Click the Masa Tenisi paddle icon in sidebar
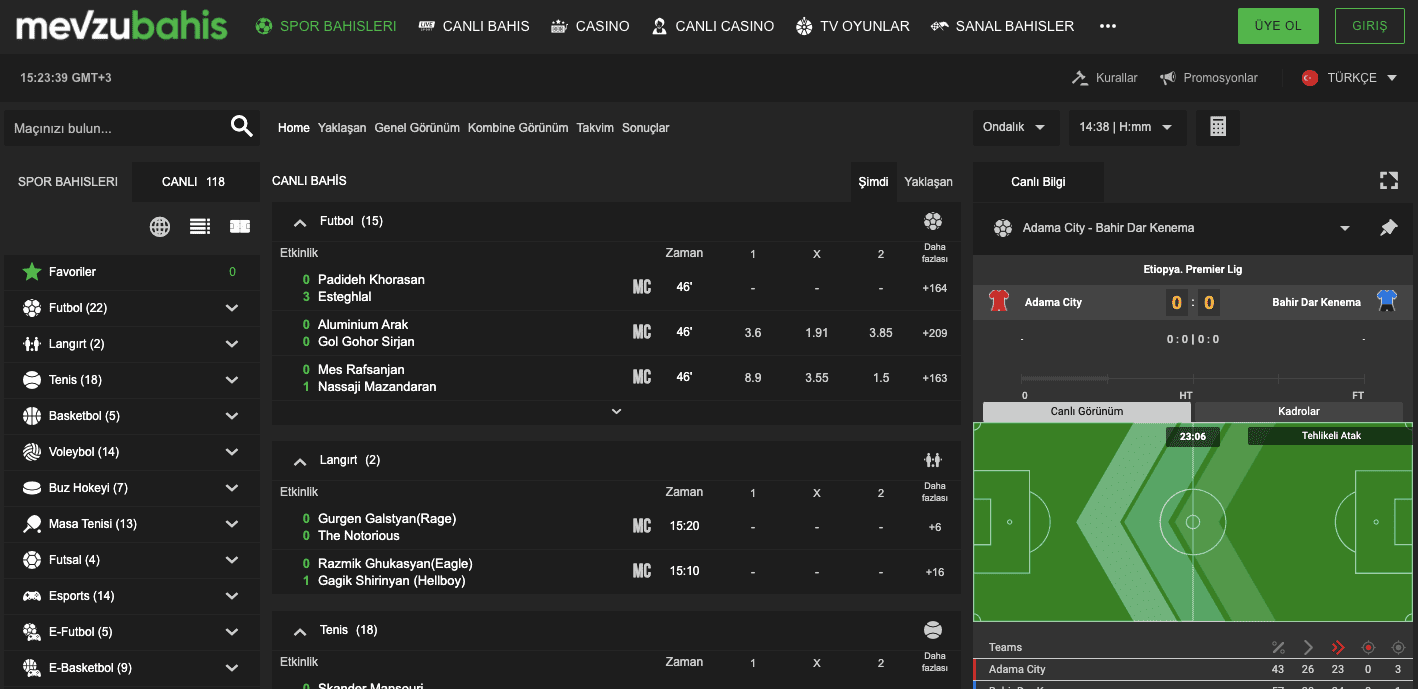Image resolution: width=1418 pixels, height=689 pixels. [x=32, y=524]
